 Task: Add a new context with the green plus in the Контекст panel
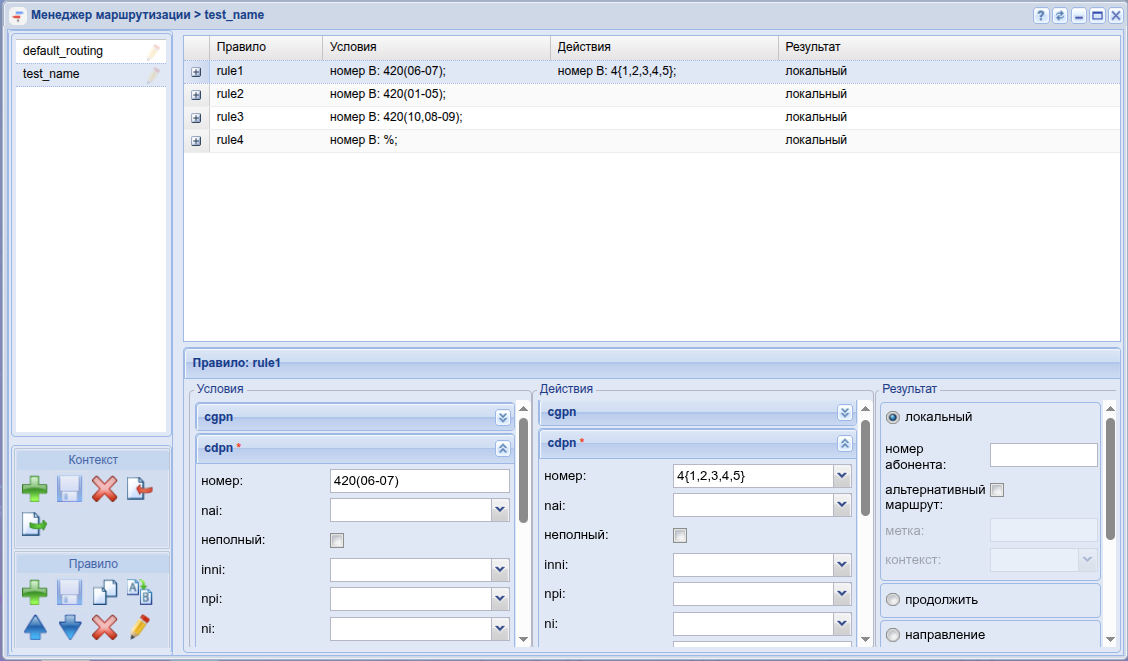(x=35, y=489)
